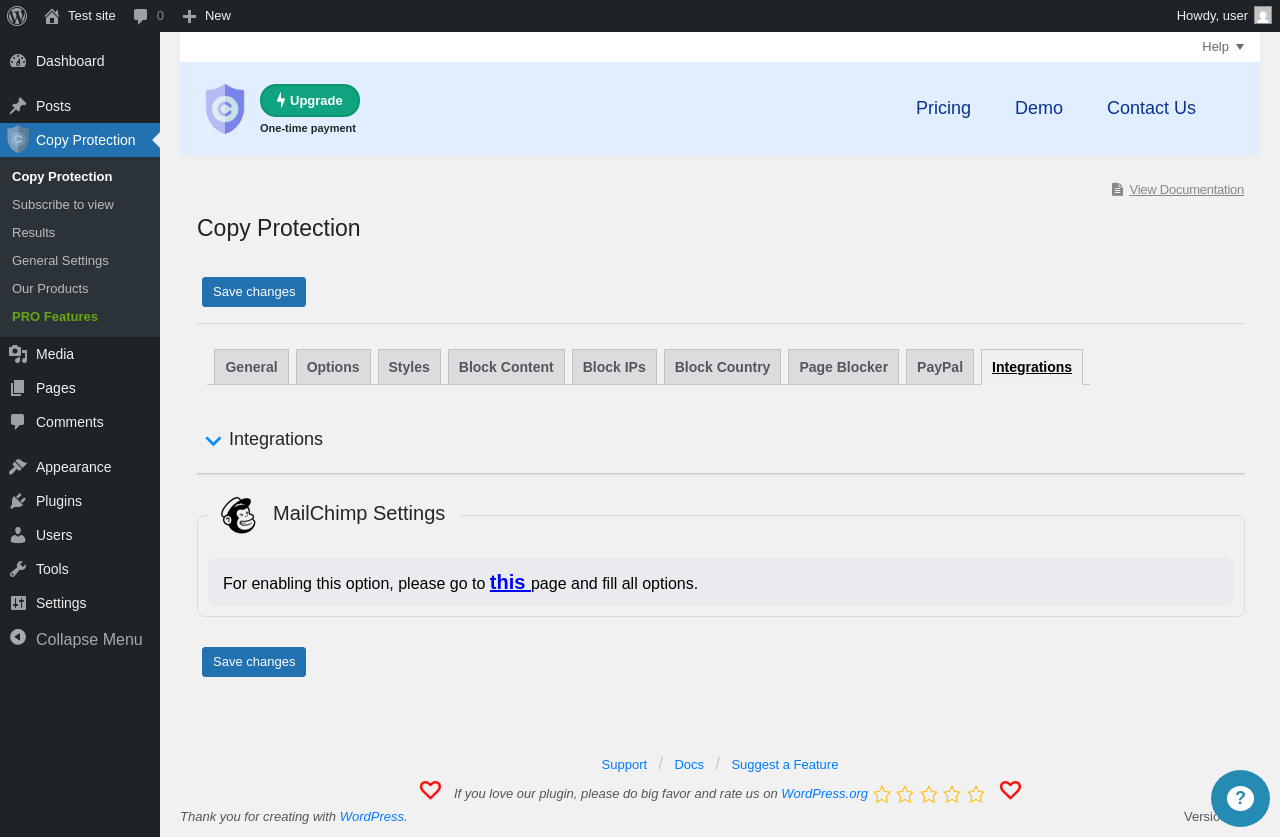The image size is (1280, 837).
Task: Click the MailChimp monkey logo
Action: point(239,515)
